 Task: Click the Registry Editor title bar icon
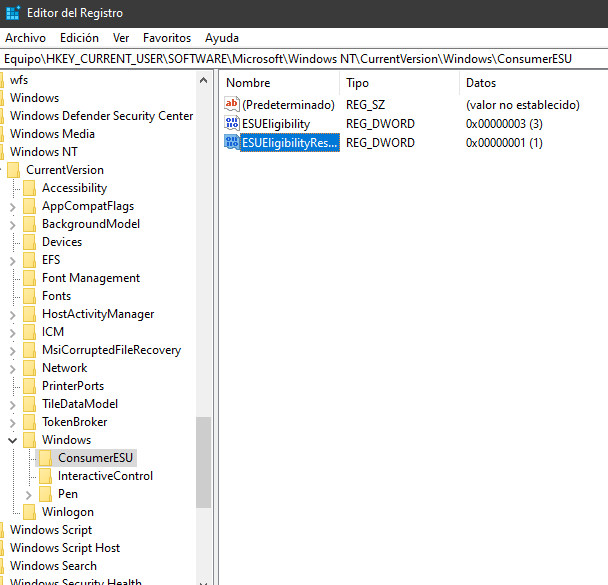tap(13, 13)
